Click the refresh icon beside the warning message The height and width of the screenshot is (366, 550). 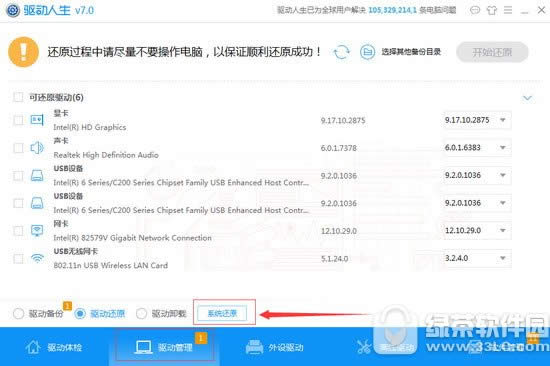coord(341,52)
